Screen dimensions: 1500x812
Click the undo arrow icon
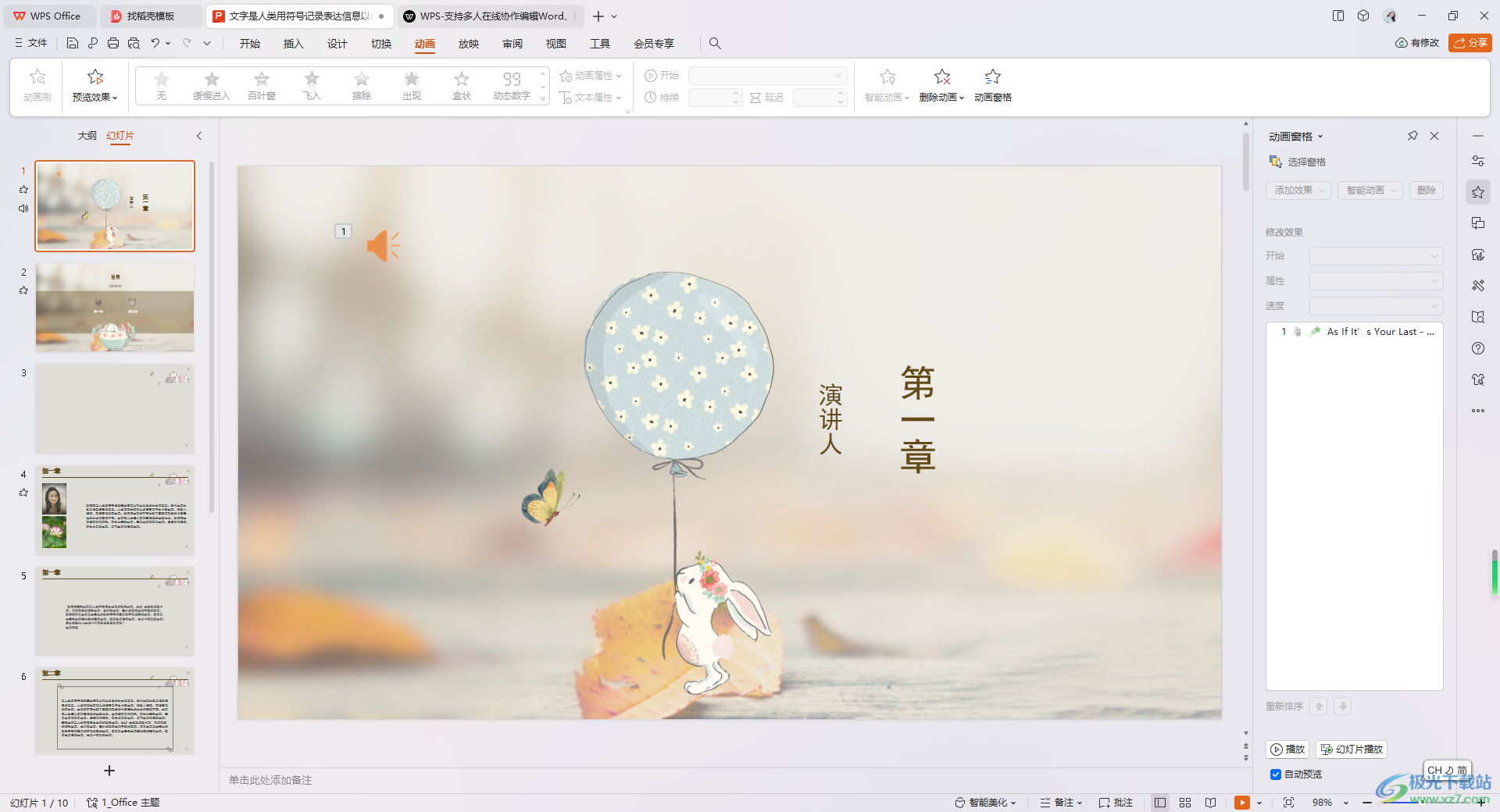[155, 43]
